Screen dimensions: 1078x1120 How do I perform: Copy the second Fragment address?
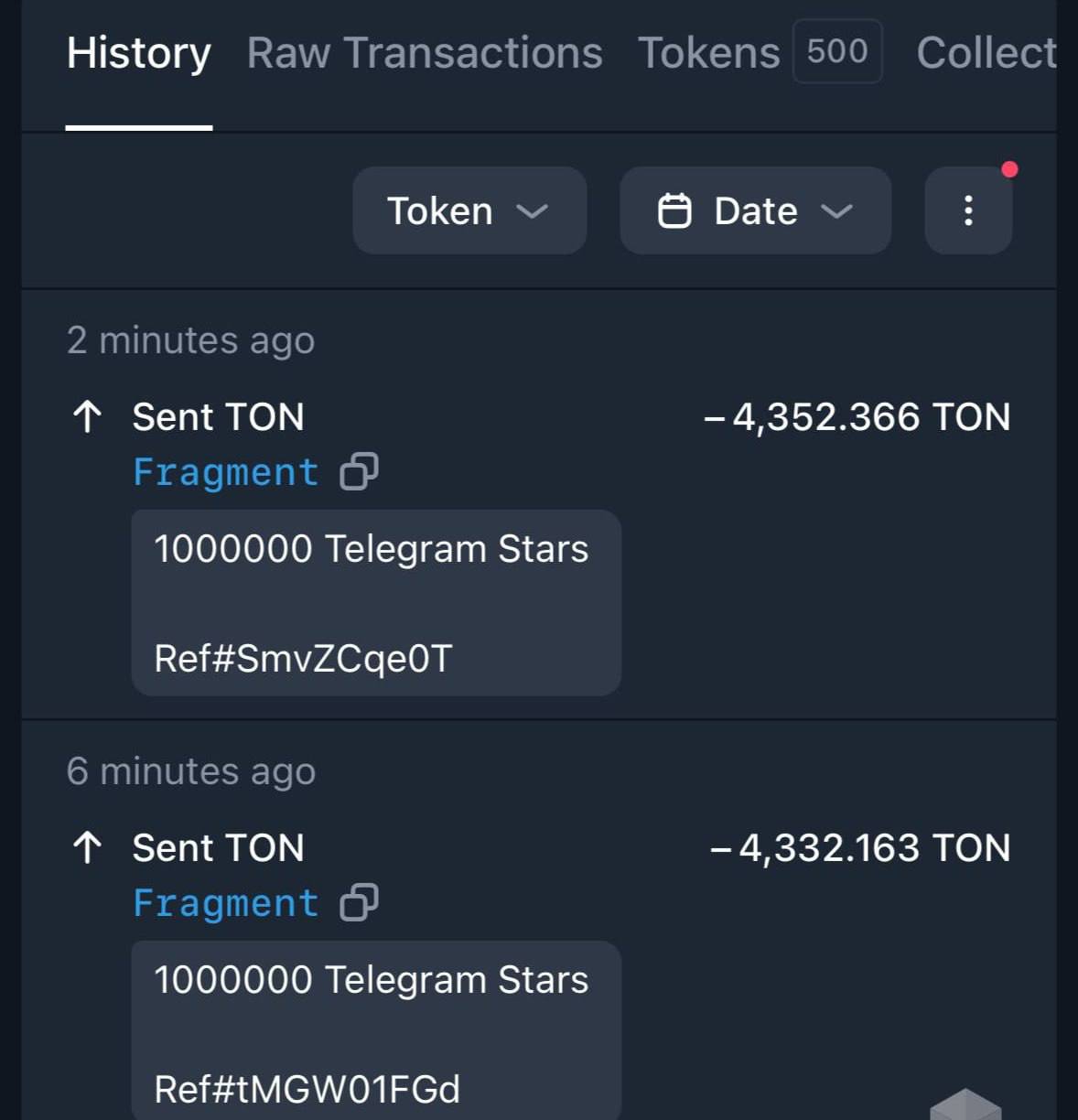pos(359,903)
